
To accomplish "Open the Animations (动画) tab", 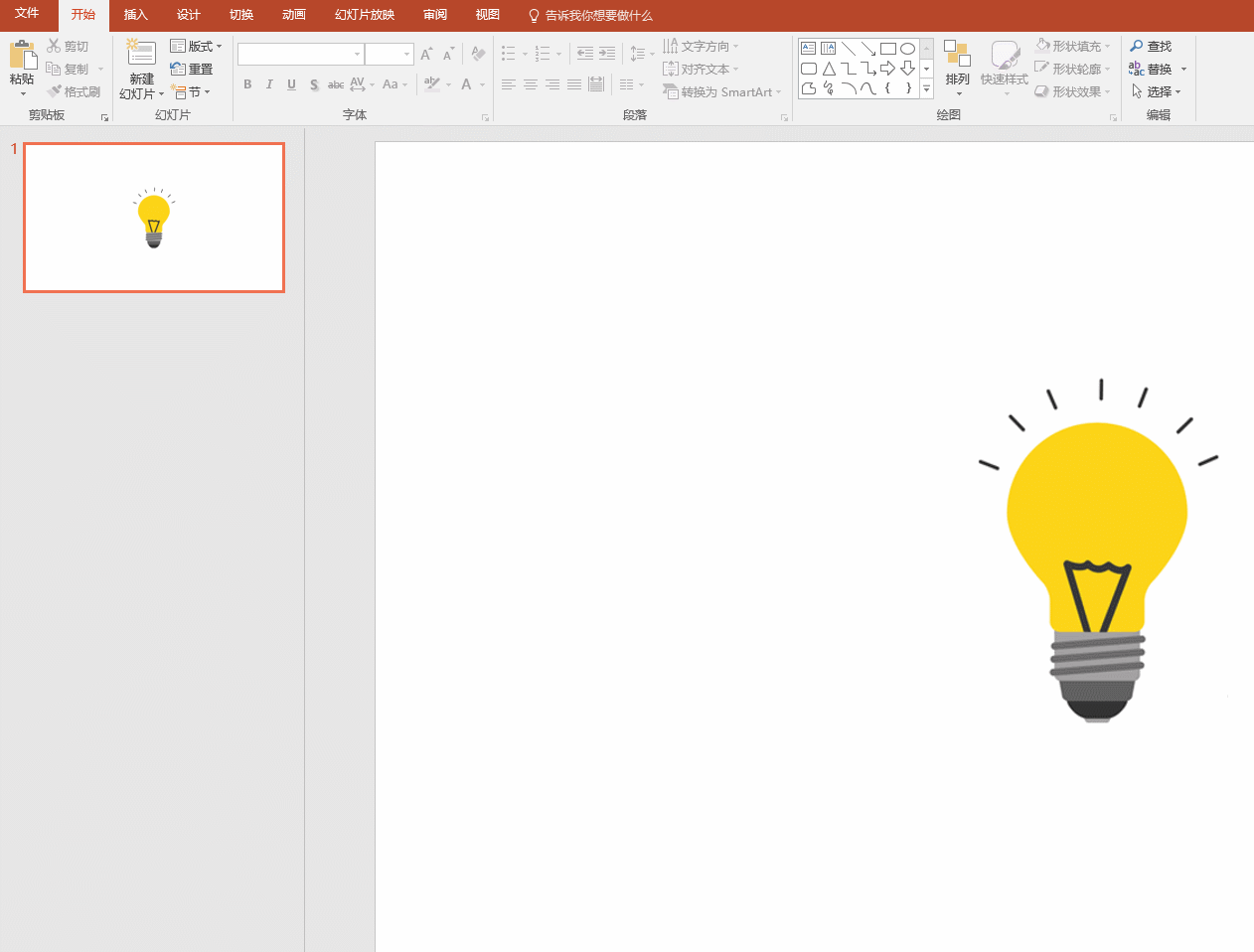I will (293, 15).
